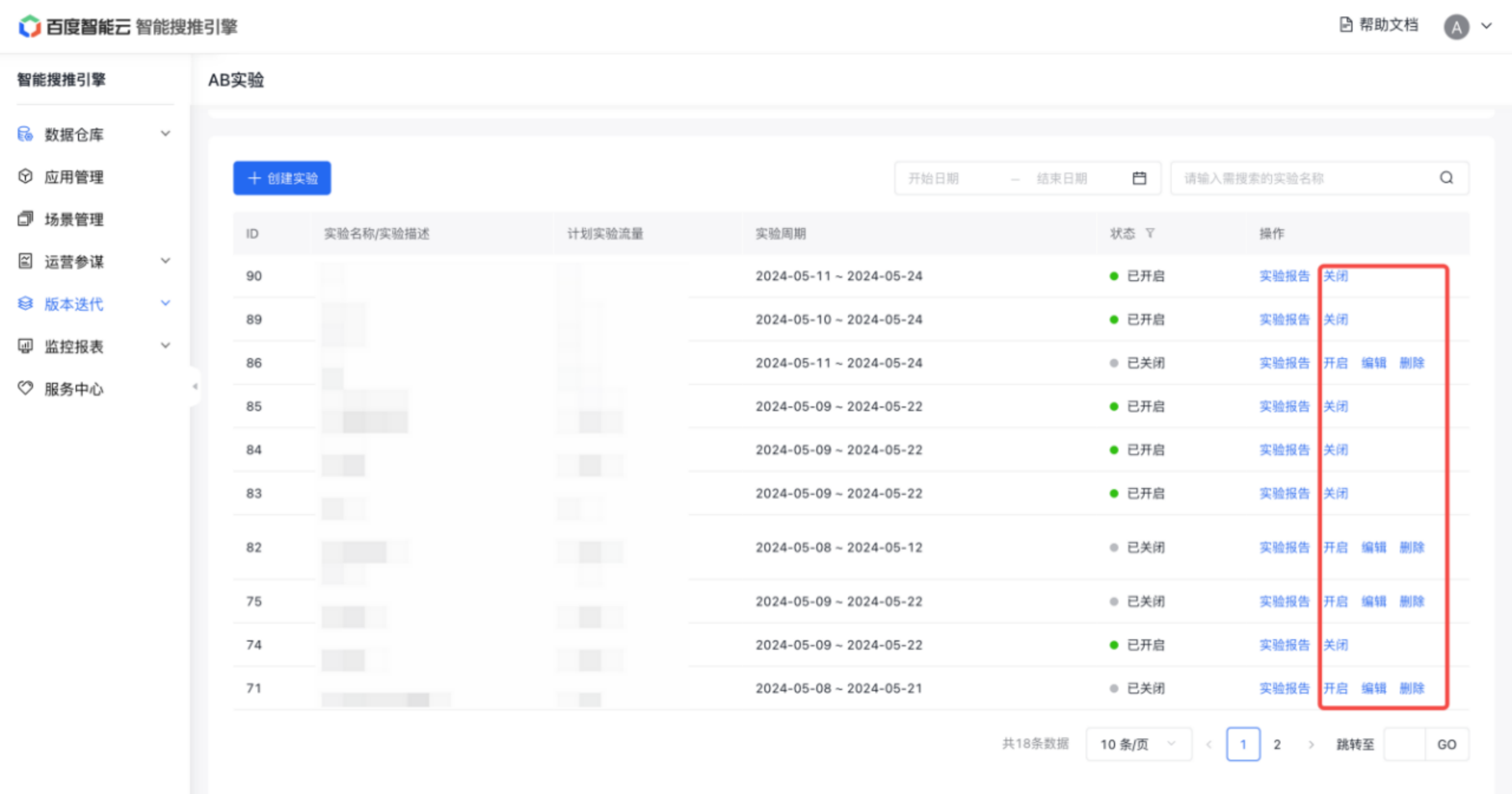This screenshot has height=794, width=1512.
Task: Open 实验报告 for experiment 90
Action: click(1285, 276)
